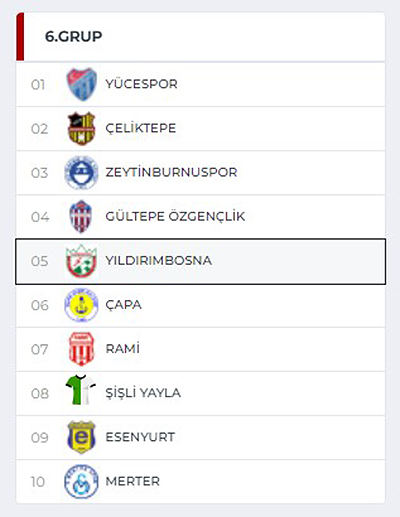Select the highlighted YILDIRIMBOSNA row

pos(201,261)
